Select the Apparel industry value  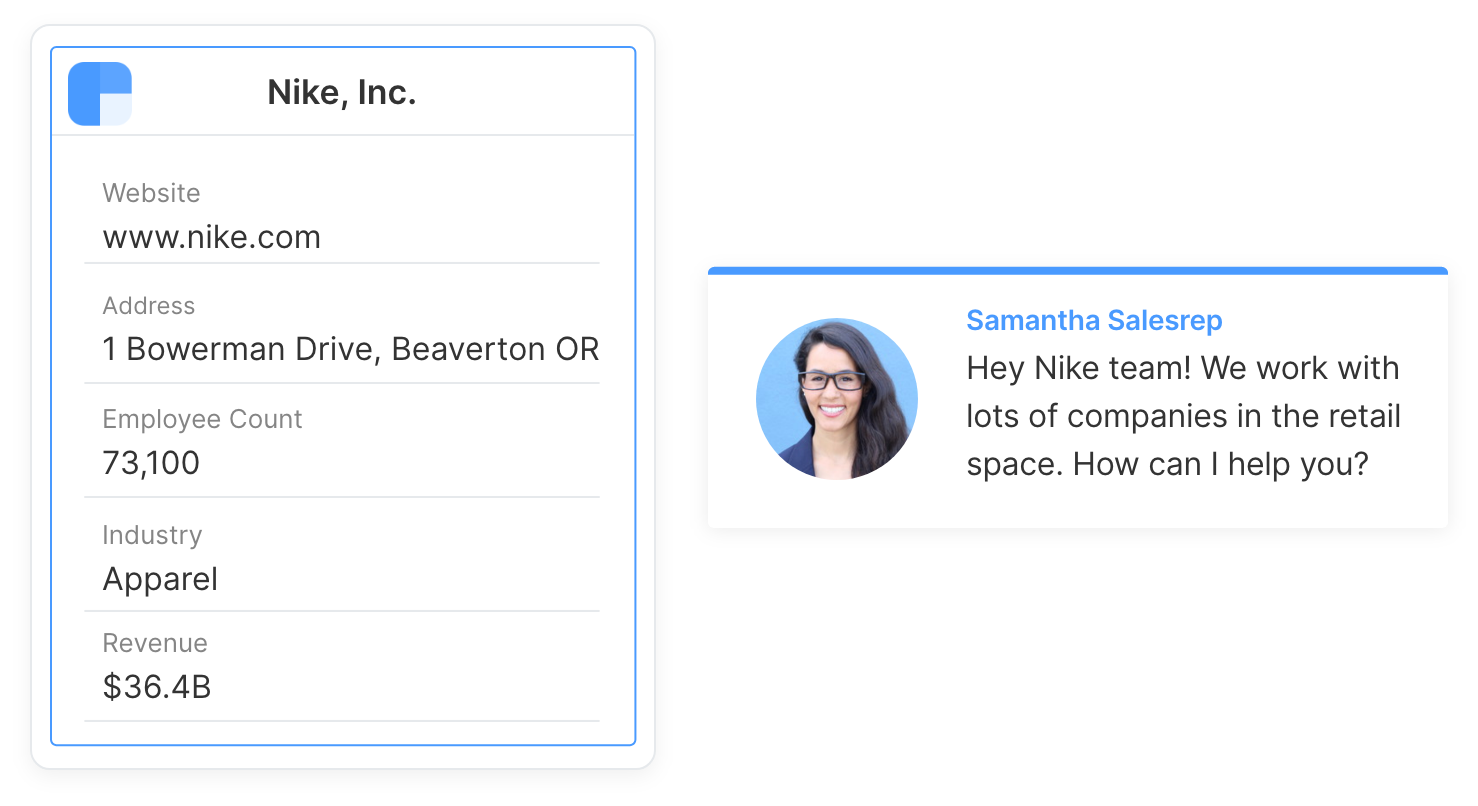(160, 579)
